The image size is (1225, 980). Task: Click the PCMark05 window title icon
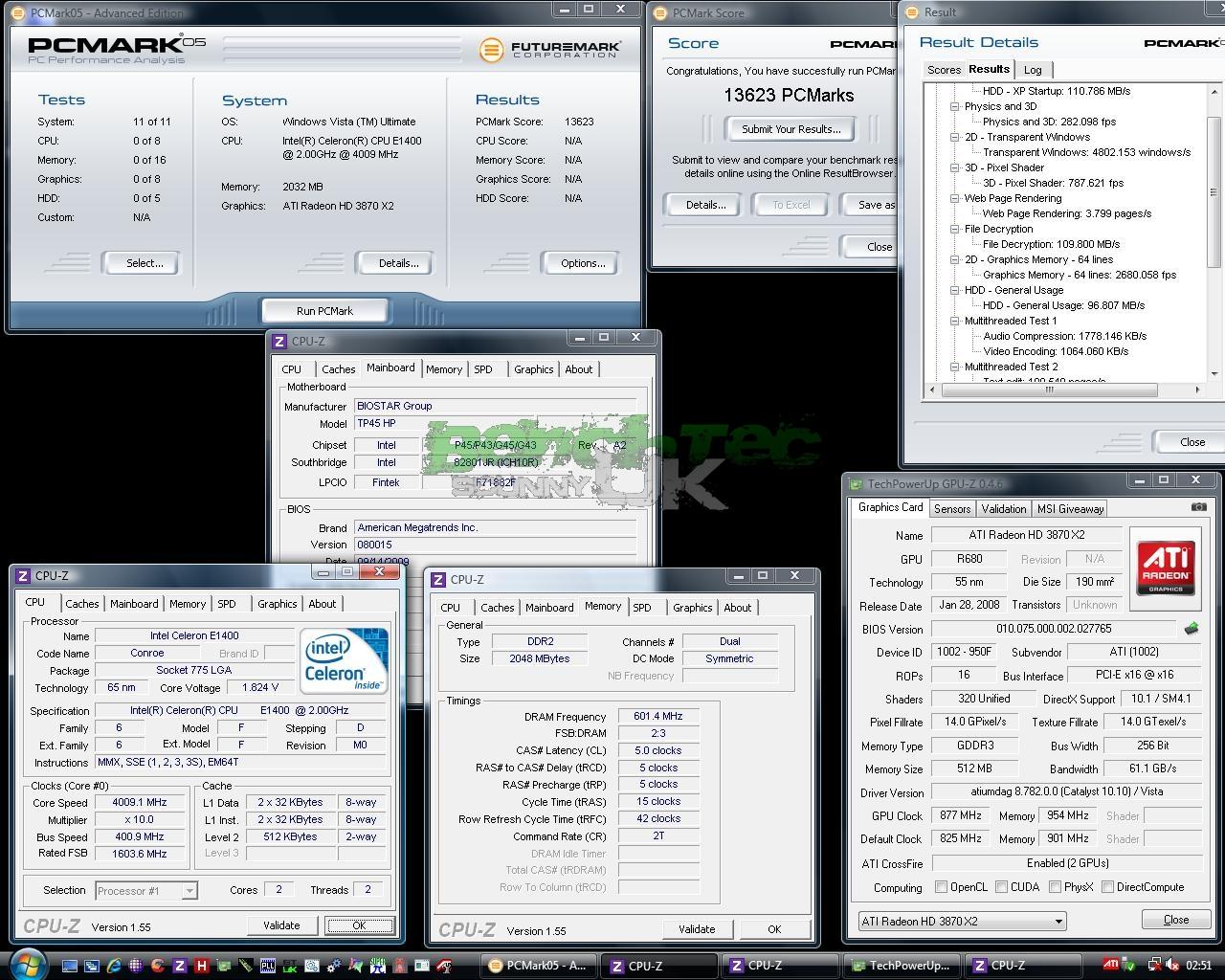click(18, 12)
